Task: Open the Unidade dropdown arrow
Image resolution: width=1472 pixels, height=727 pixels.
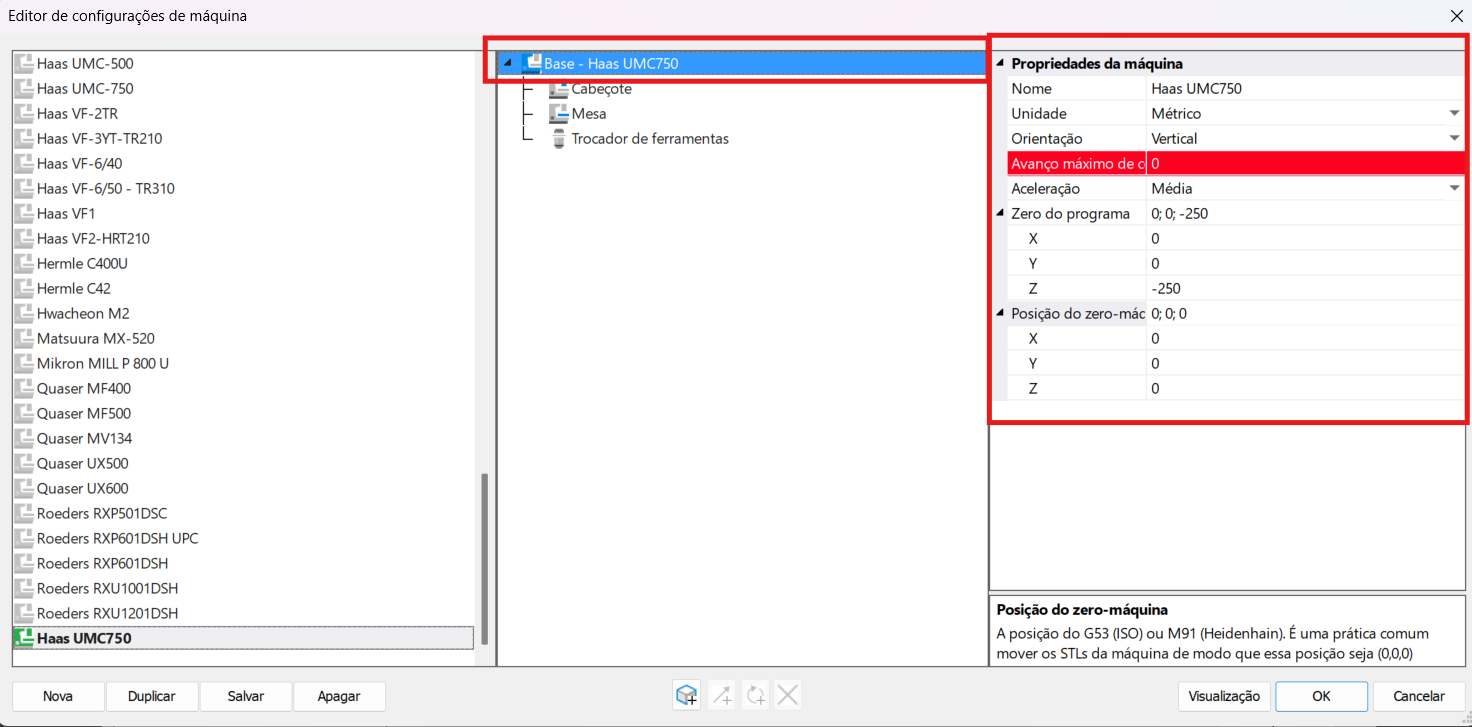Action: point(1454,113)
